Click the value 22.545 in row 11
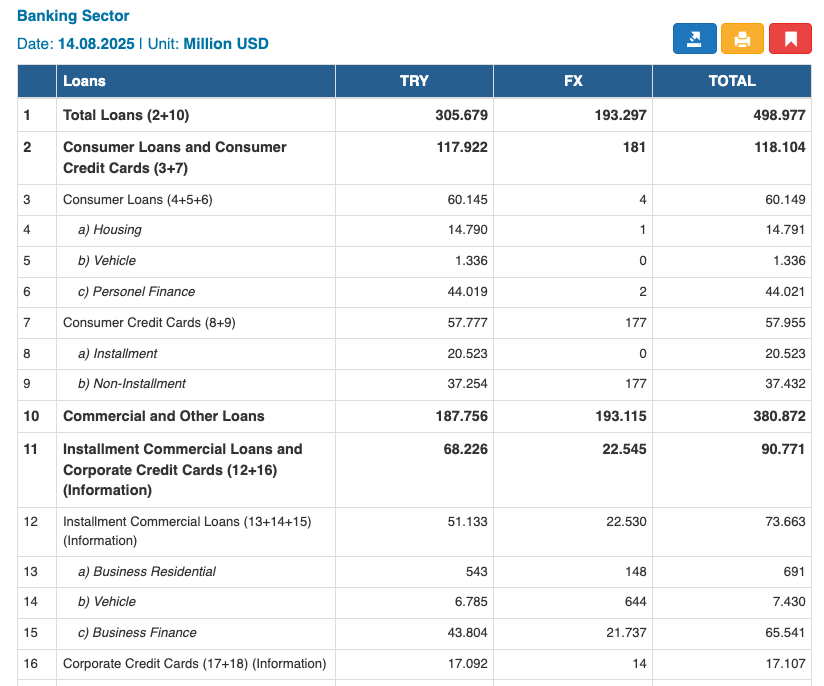824x686 pixels. [x=624, y=449]
